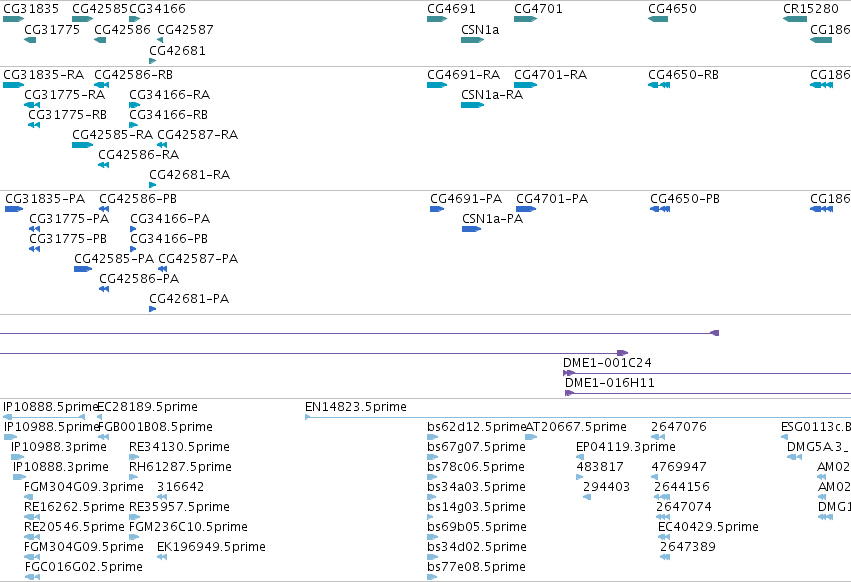Click the 2647389 EST label
This screenshot has width=851, height=582.
coord(688,547)
